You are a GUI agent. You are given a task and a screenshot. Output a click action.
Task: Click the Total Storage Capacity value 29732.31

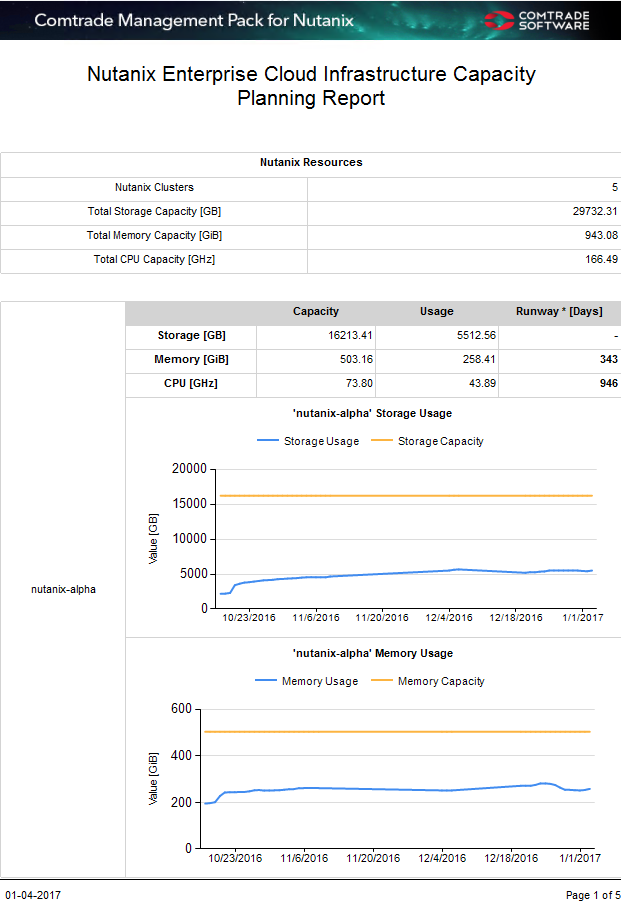588,211
